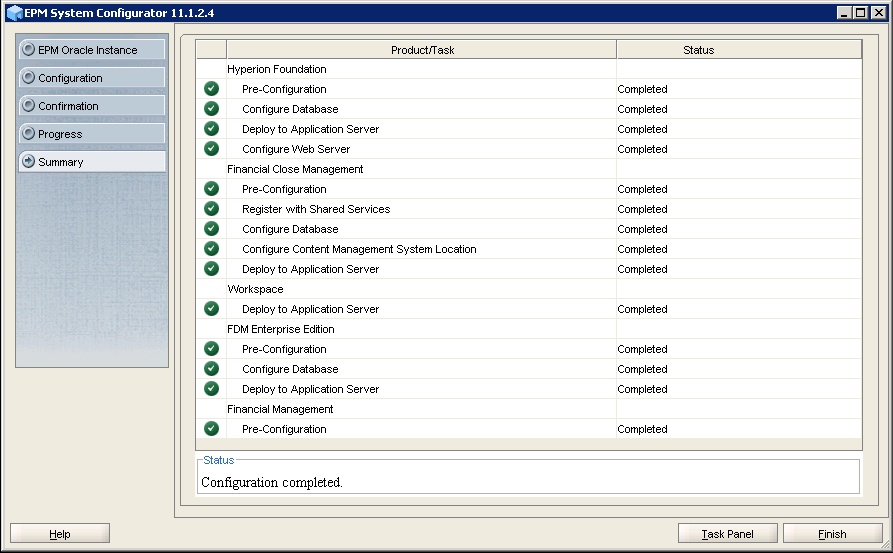Open the Task Panel

tap(727, 534)
